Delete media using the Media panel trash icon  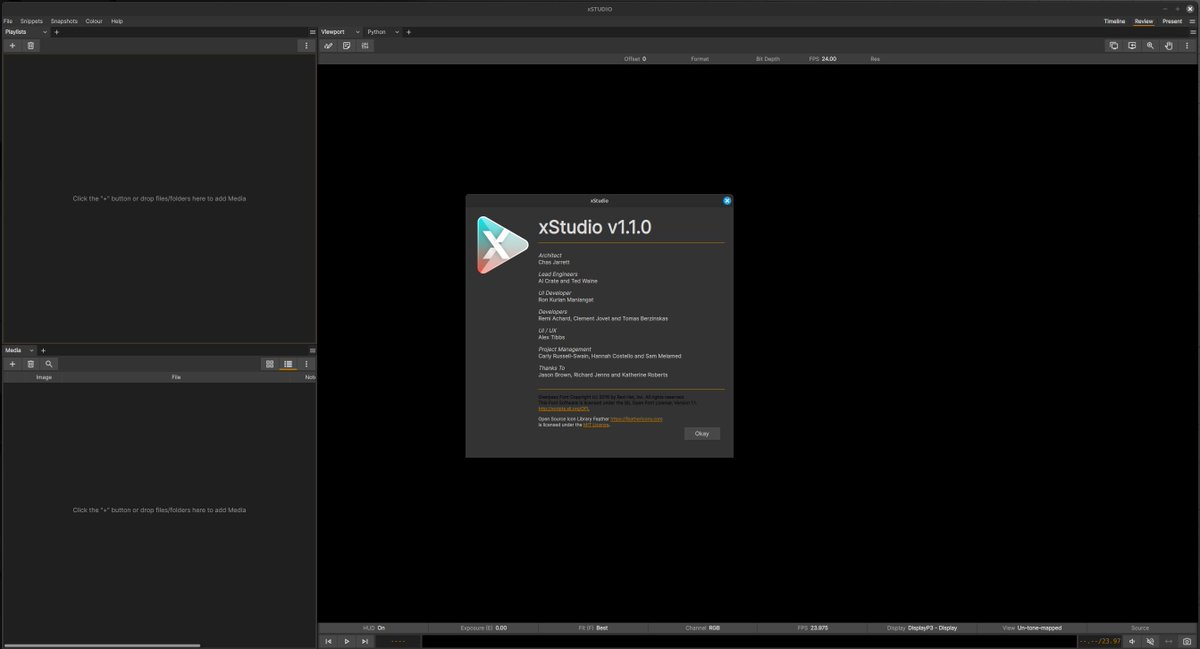click(x=30, y=364)
